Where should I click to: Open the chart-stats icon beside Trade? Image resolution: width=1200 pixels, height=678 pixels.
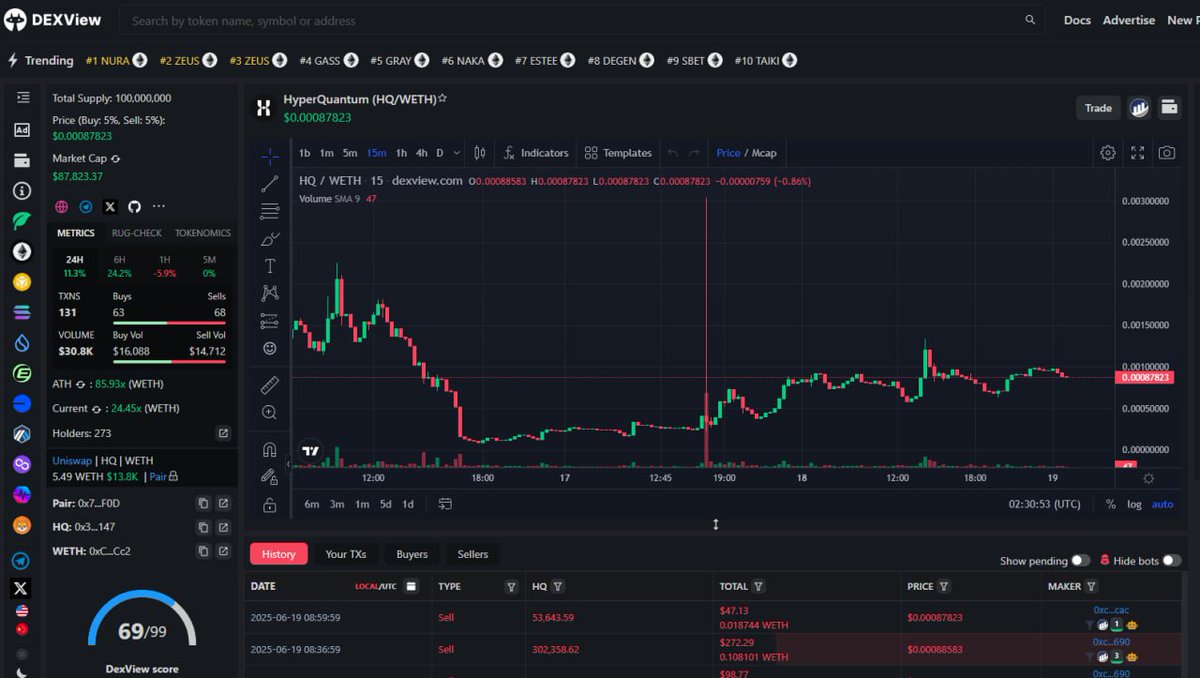1139,108
